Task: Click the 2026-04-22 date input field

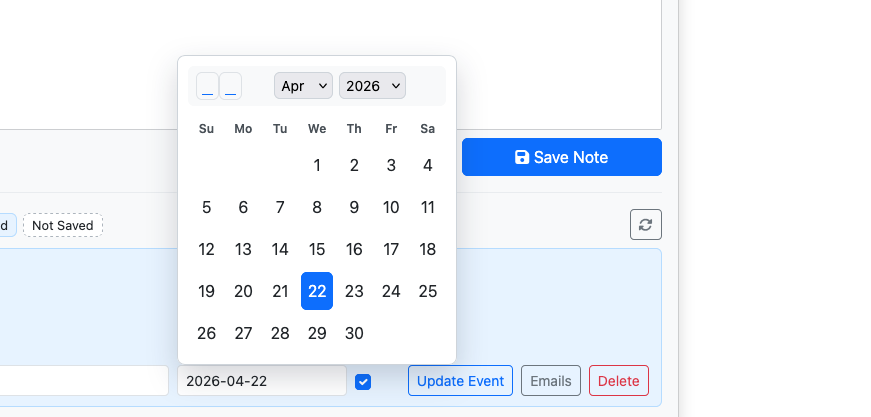Action: 262,380
